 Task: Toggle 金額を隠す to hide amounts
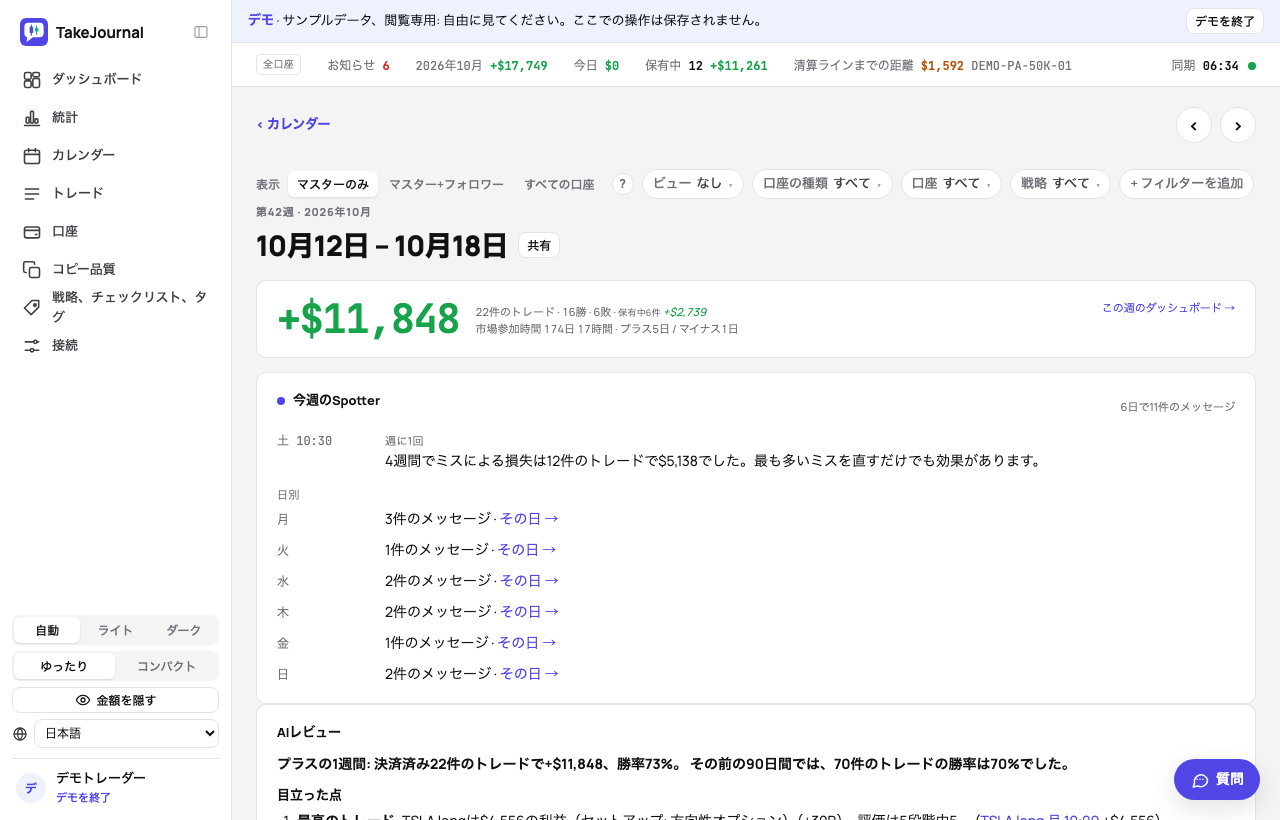click(115, 700)
